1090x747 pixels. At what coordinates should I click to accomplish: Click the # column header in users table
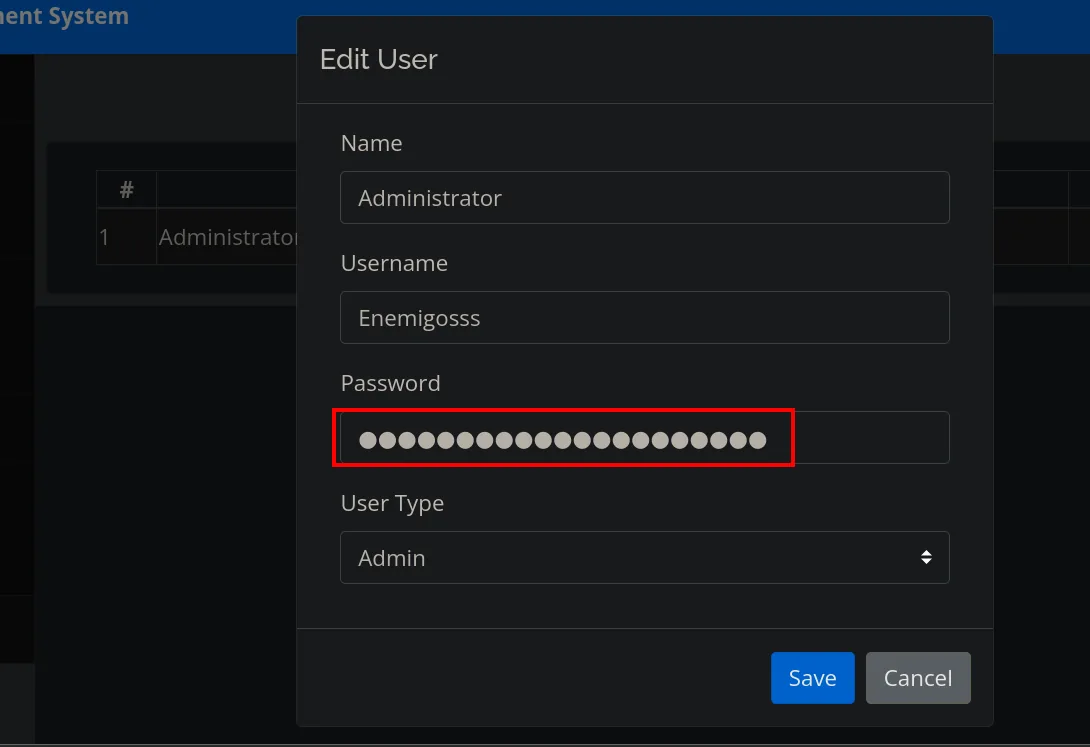coord(127,189)
